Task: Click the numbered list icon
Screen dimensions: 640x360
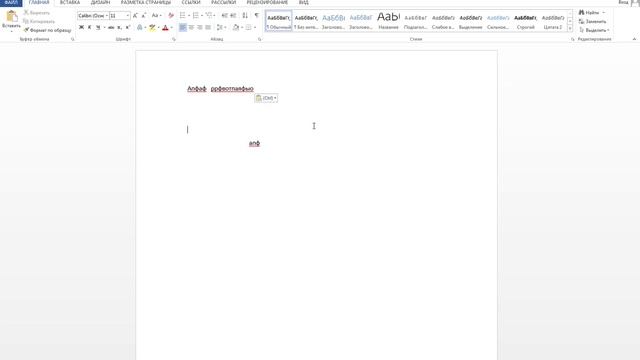Action: [196, 16]
